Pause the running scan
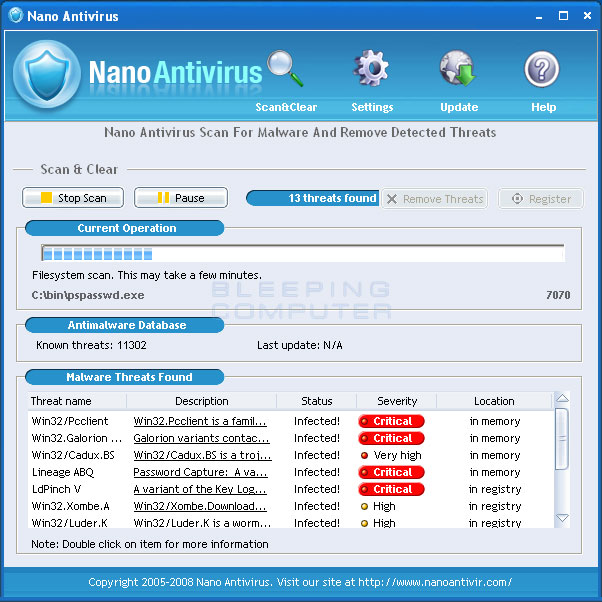Viewport: 602px width, 602px height. 181,198
